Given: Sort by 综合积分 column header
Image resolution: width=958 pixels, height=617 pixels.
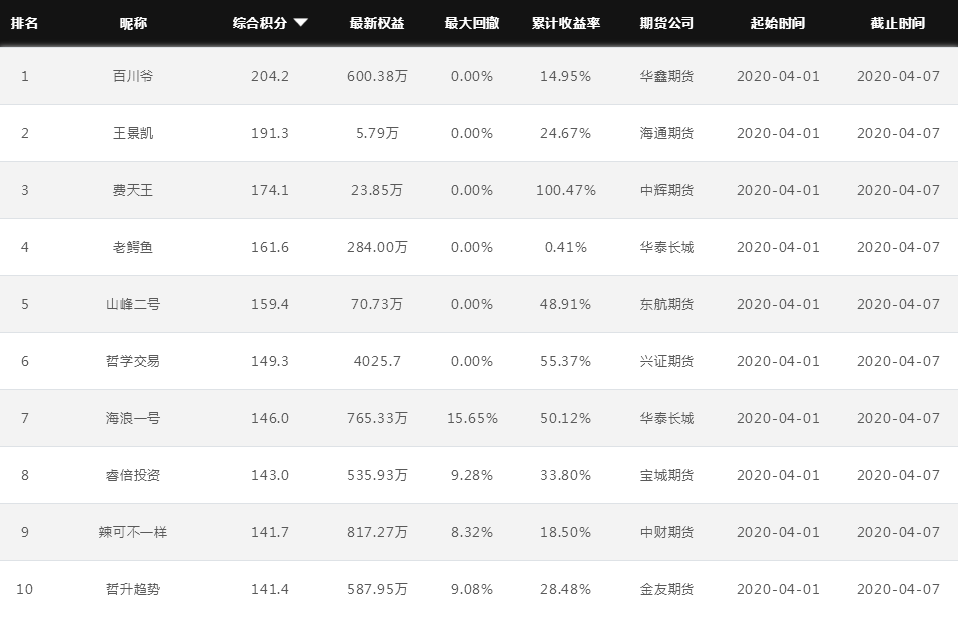Looking at the screenshot, I should click(x=260, y=23).
